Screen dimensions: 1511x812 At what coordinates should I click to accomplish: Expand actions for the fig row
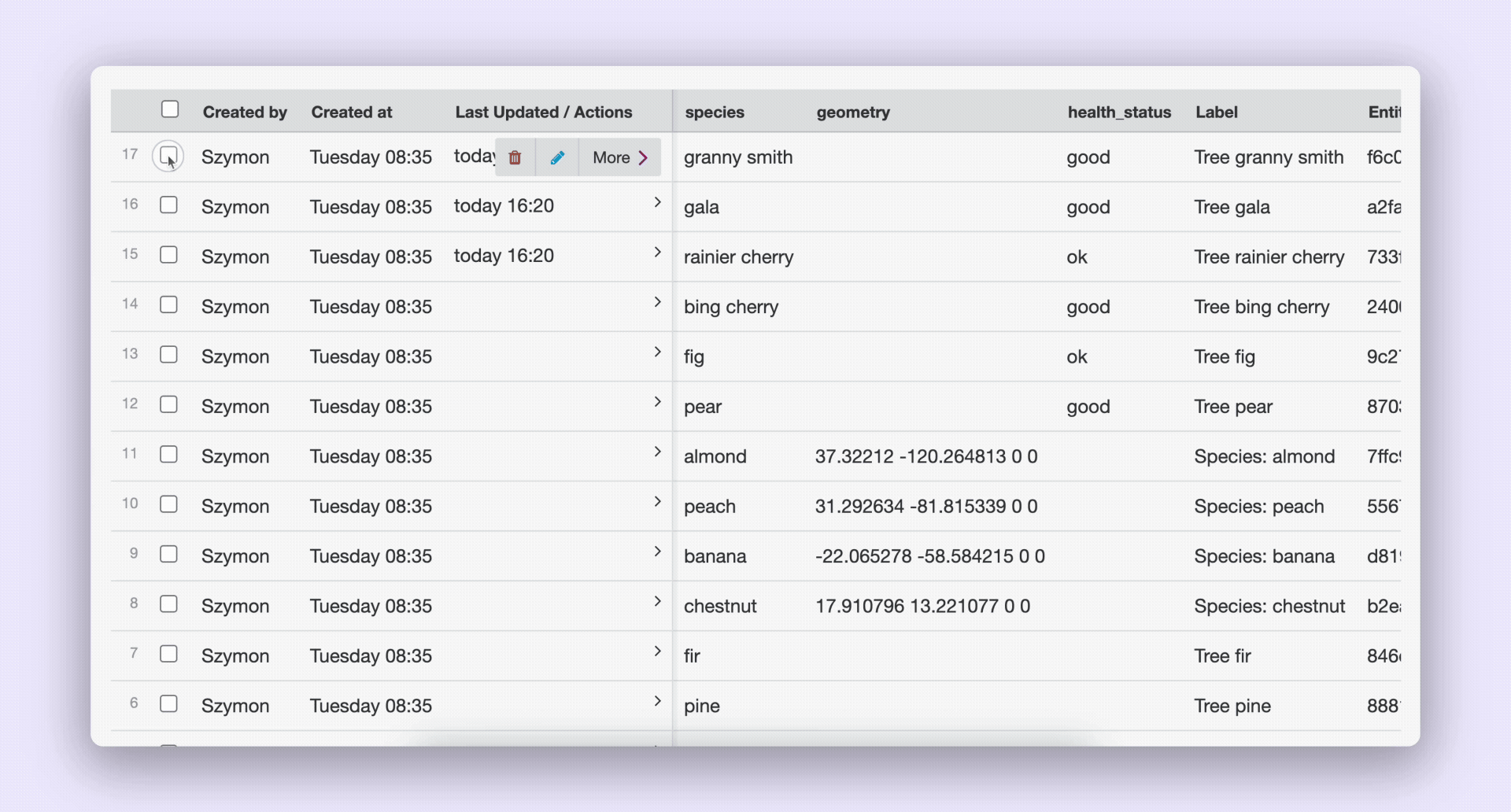(659, 352)
